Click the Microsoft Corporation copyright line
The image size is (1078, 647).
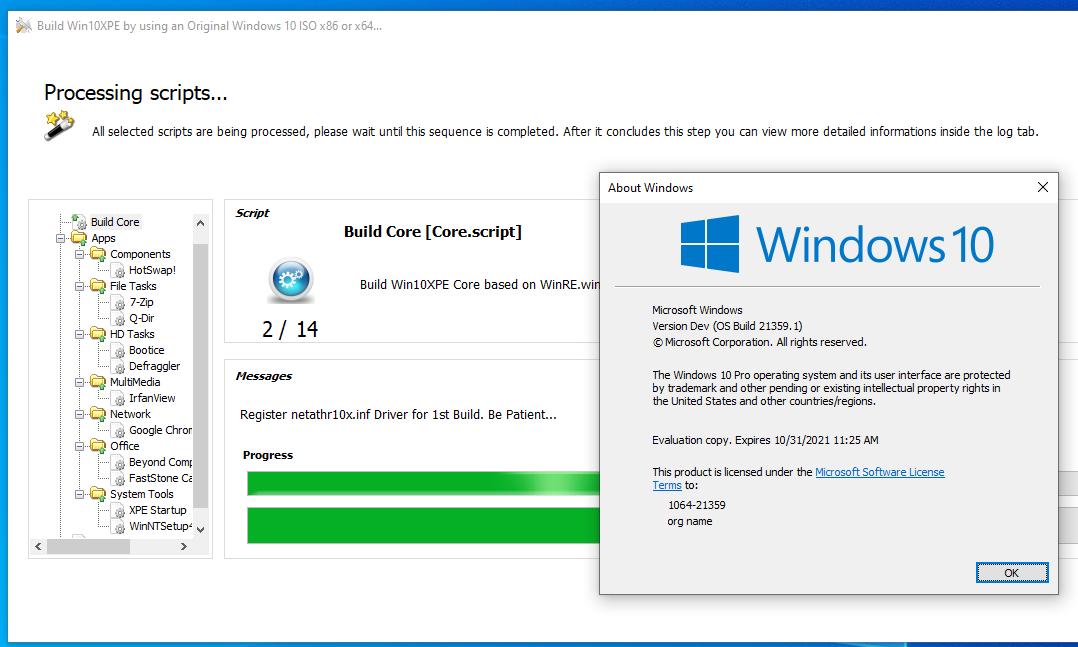click(x=759, y=342)
